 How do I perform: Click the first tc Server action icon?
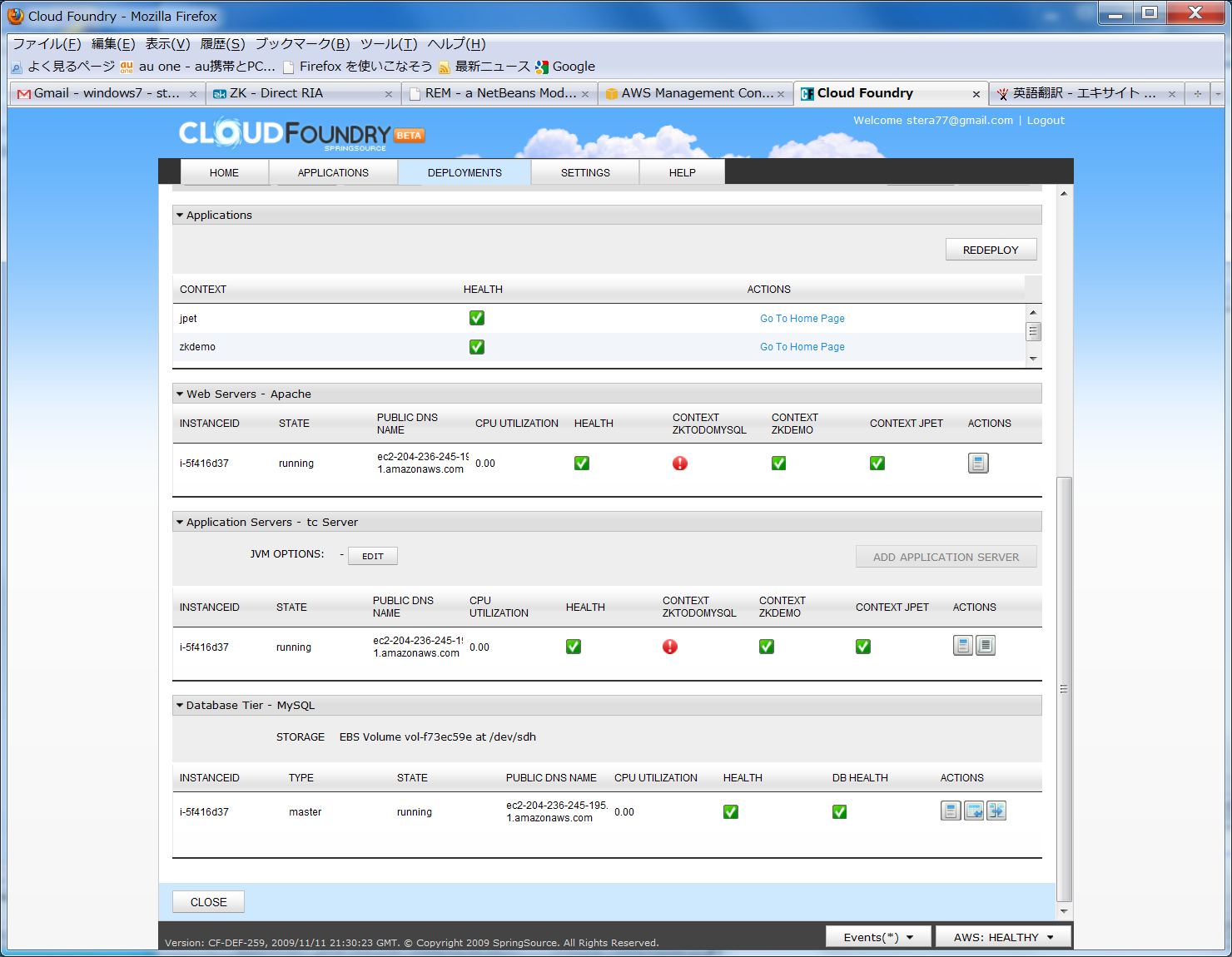tap(963, 646)
